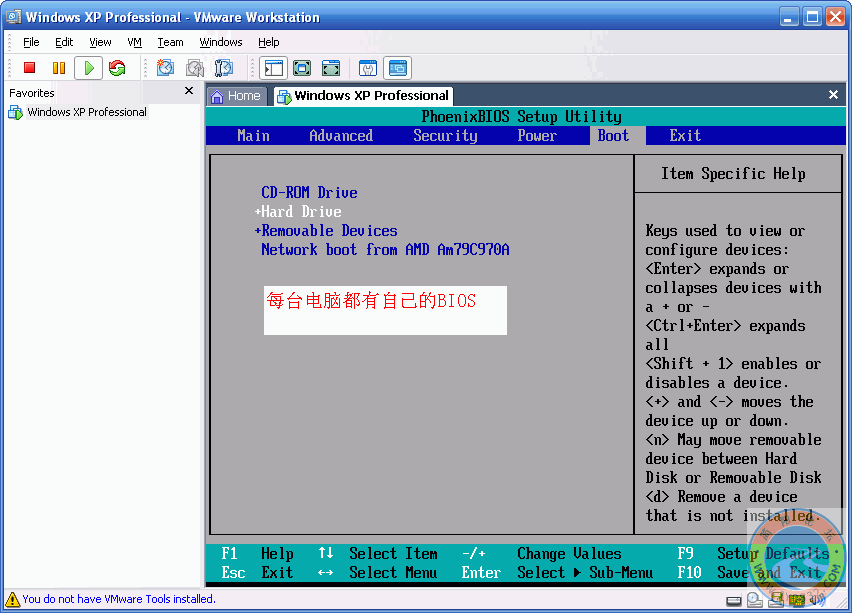Open the File menu
Image resolution: width=852 pixels, height=613 pixels.
[31, 42]
